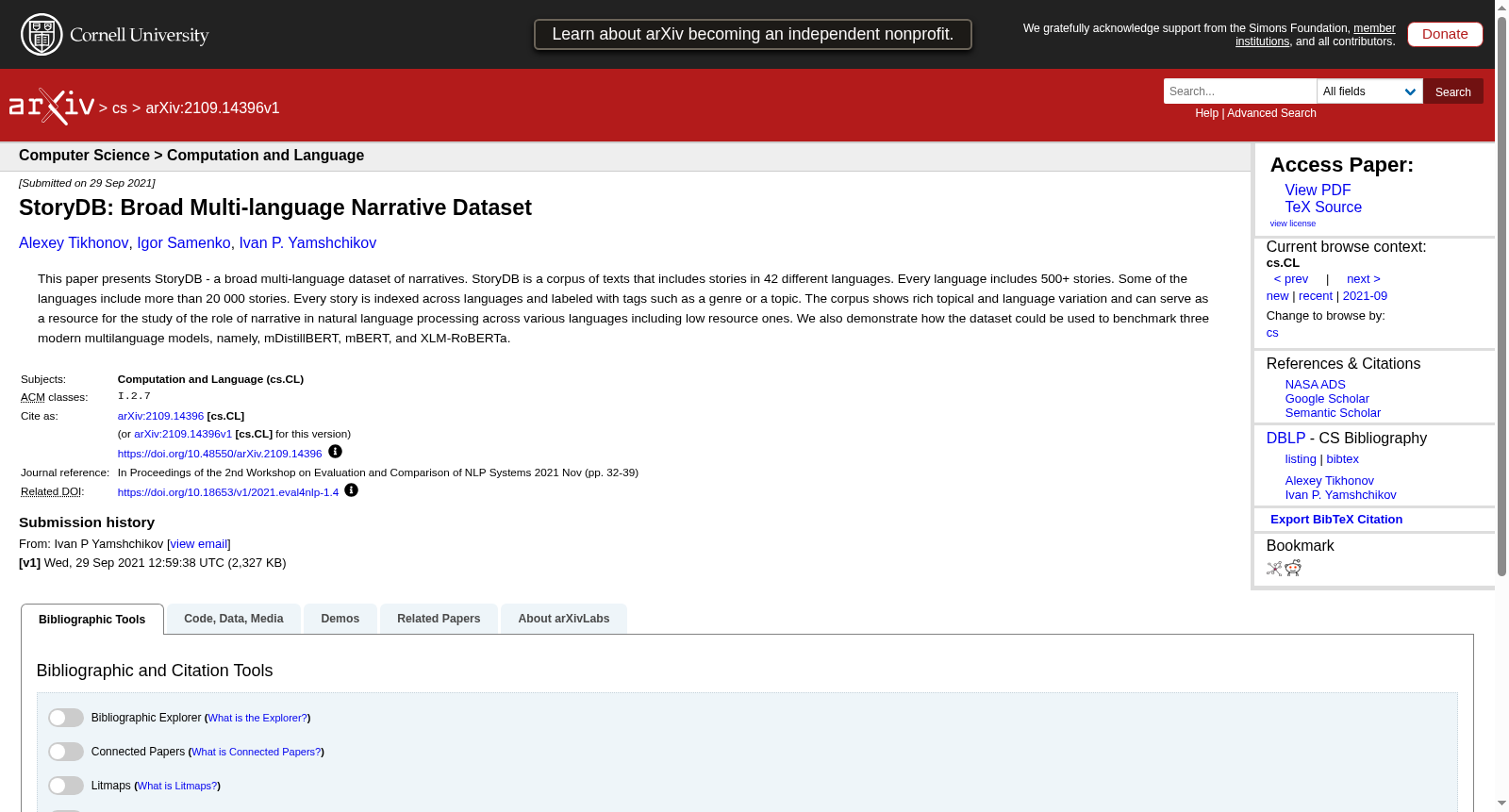The image size is (1509, 812).
Task: Click the red Search button
Action: (x=1453, y=91)
